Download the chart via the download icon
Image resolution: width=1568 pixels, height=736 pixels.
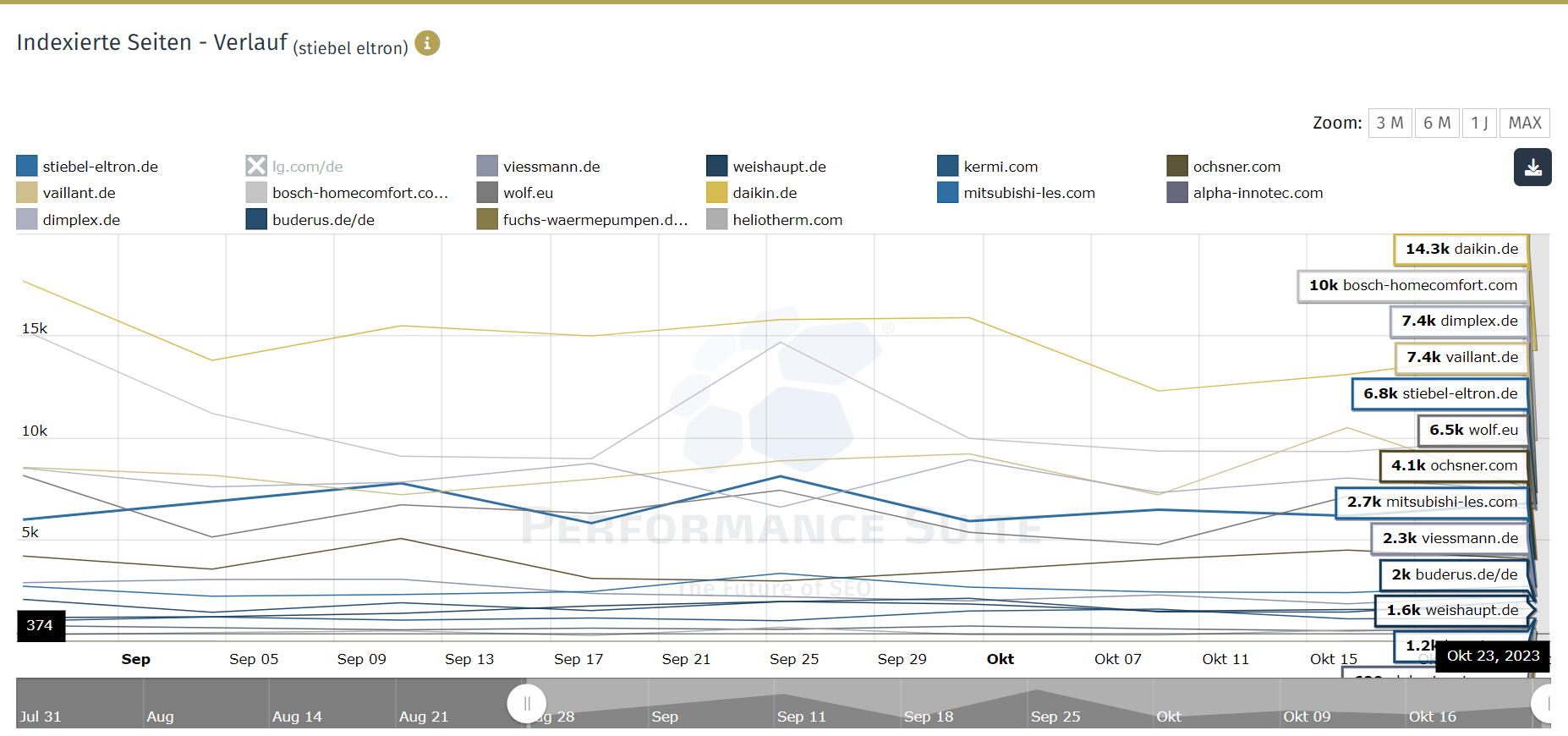point(1532,167)
